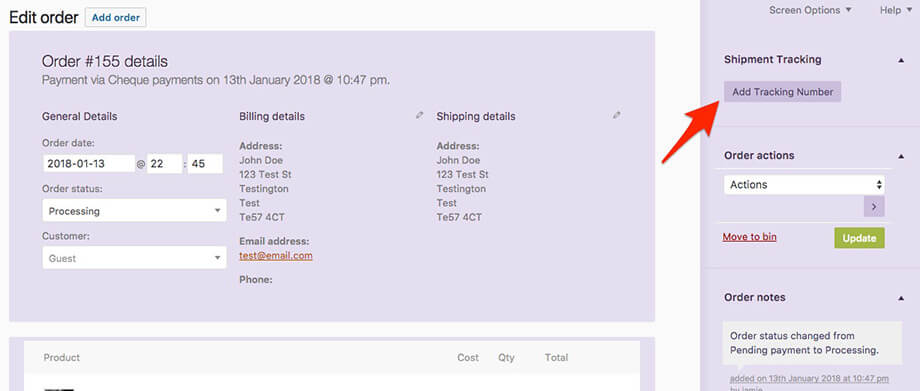Collapse the Order actions panel
The image size is (920, 391).
tap(901, 156)
